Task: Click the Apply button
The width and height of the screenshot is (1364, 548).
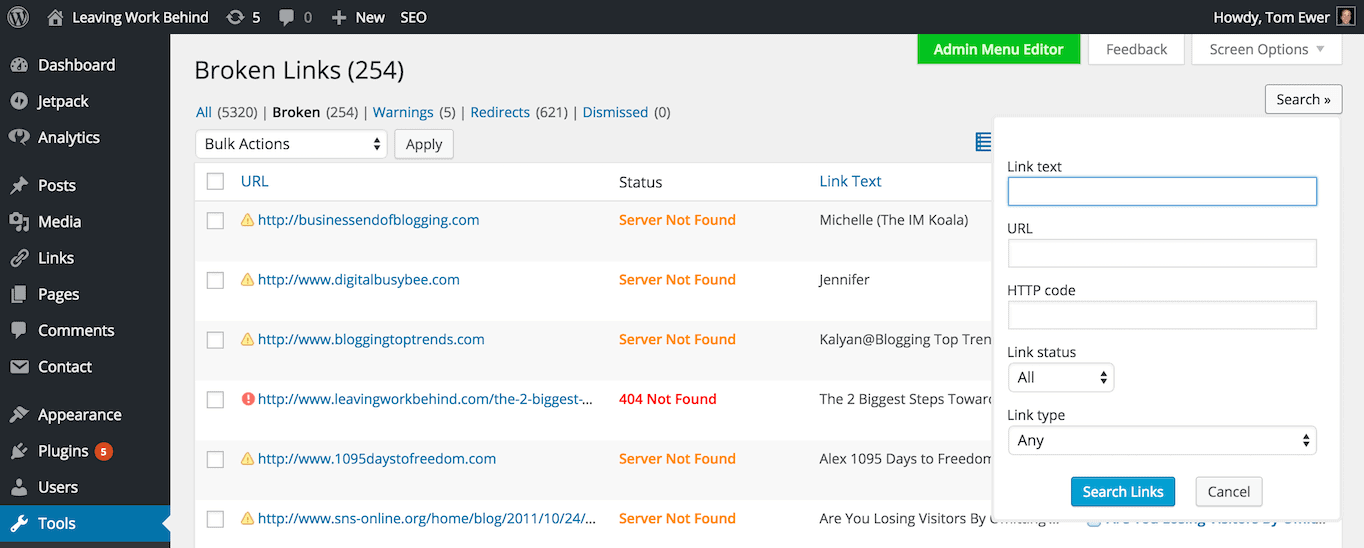Action: coord(424,144)
